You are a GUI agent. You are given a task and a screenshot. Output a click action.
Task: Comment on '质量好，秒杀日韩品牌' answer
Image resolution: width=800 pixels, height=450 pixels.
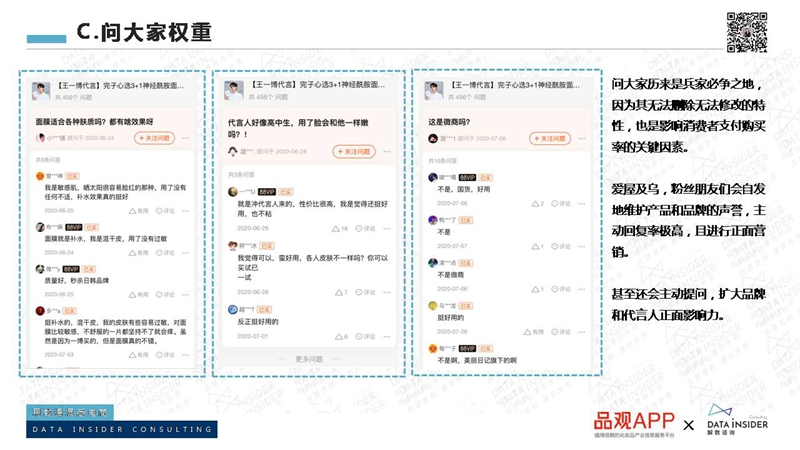tap(165, 294)
